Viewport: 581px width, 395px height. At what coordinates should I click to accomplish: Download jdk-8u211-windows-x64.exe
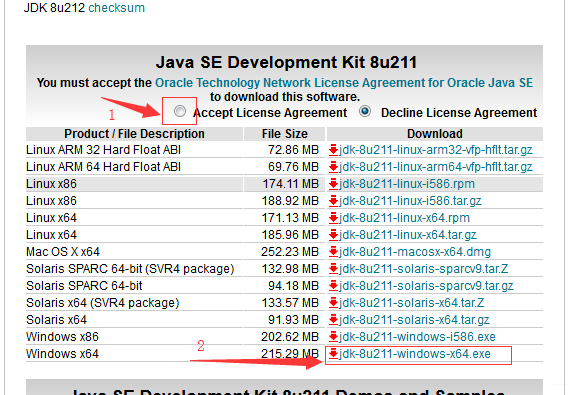coord(415,354)
